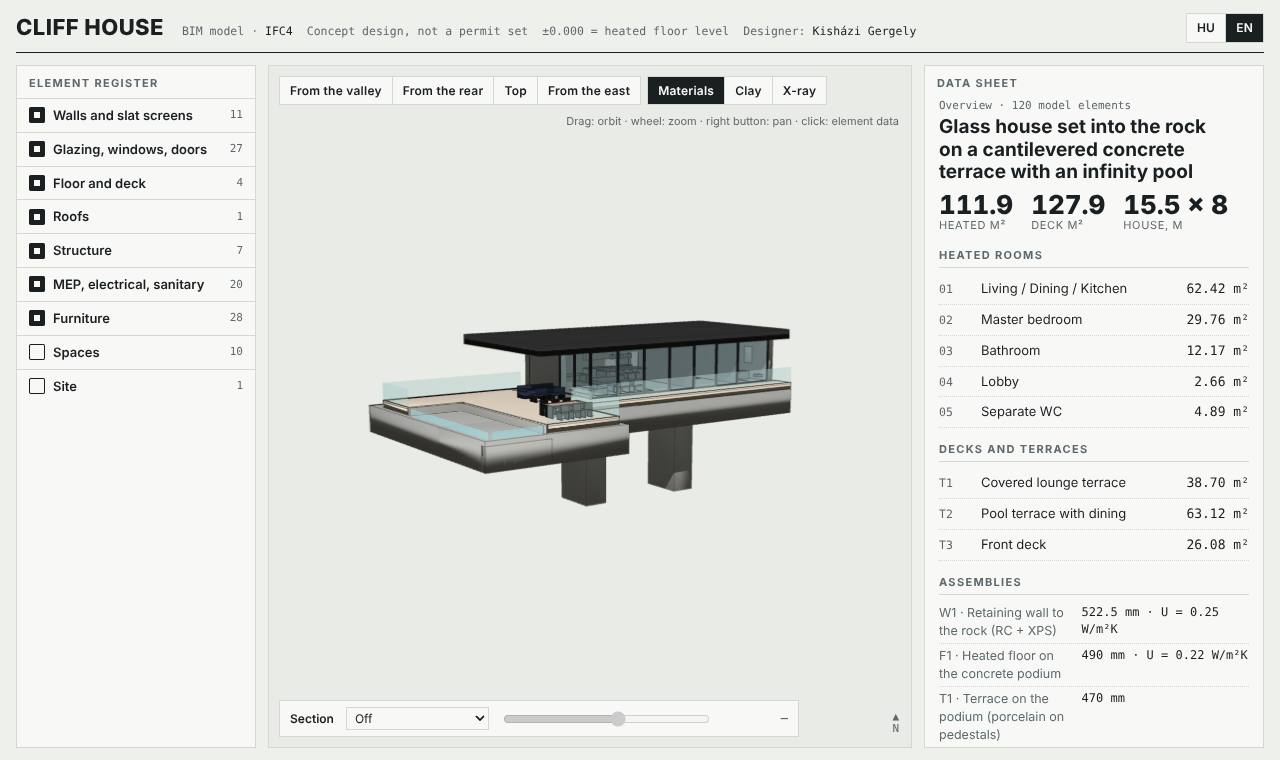Image resolution: width=1280 pixels, height=760 pixels.
Task: Choose Materials render mode
Action: click(x=686, y=91)
